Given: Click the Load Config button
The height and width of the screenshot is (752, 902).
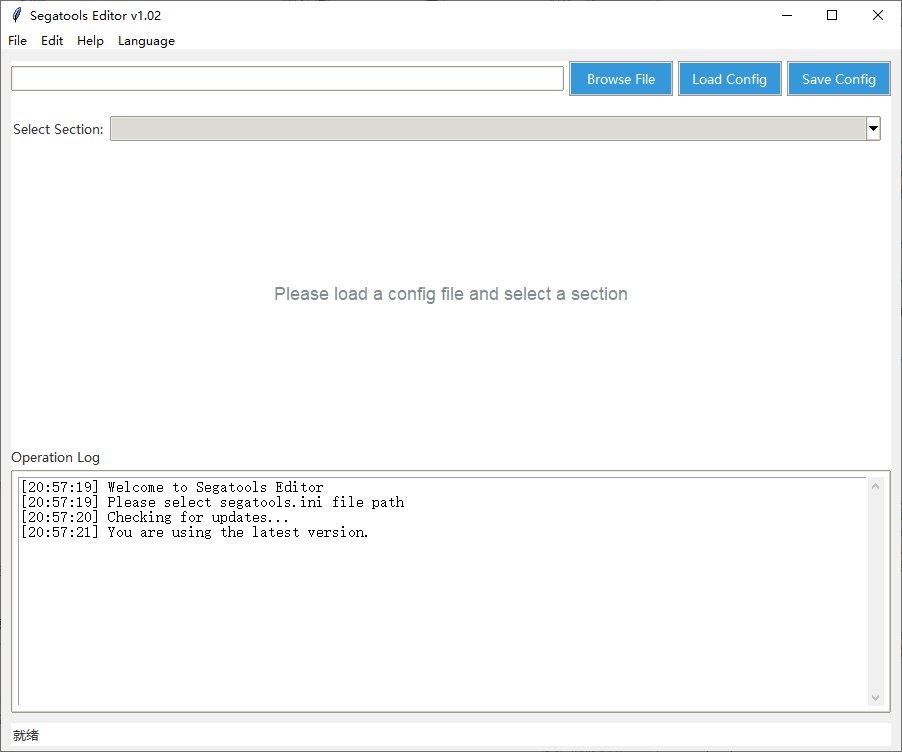Looking at the screenshot, I should tap(729, 79).
